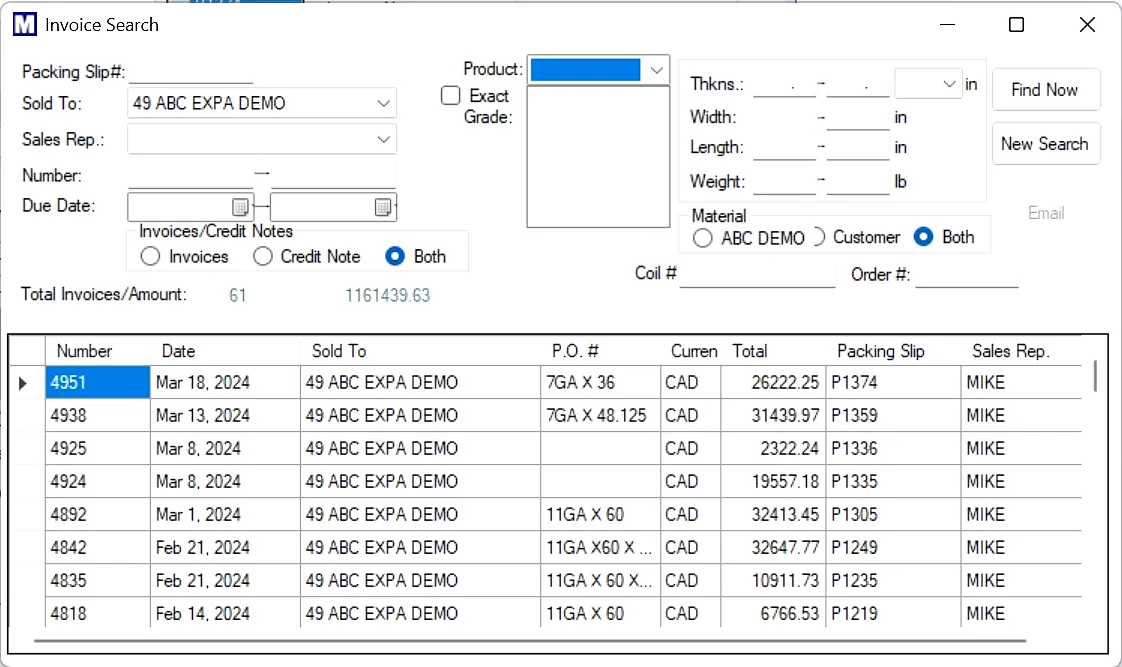This screenshot has height=667, width=1122.
Task: Click inside the Packing Slip# input field
Action: click(x=190, y=72)
